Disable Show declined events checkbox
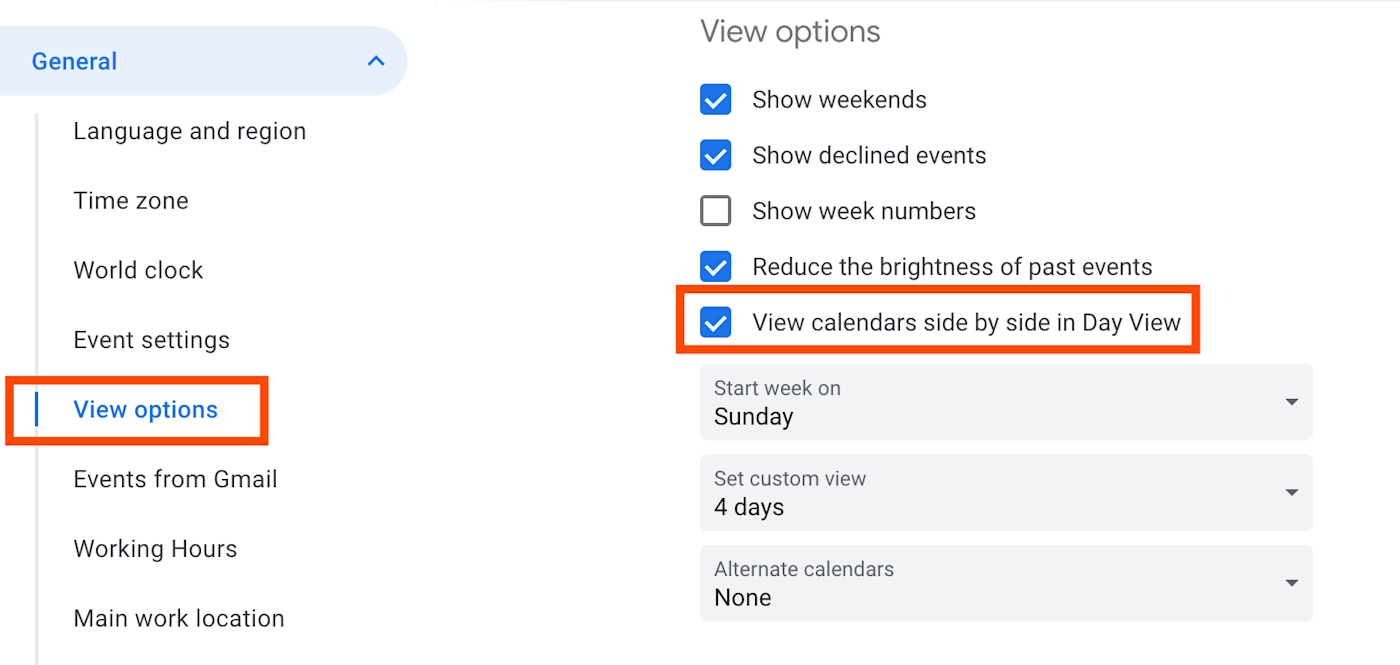Image resolution: width=1400 pixels, height=665 pixels. [716, 156]
